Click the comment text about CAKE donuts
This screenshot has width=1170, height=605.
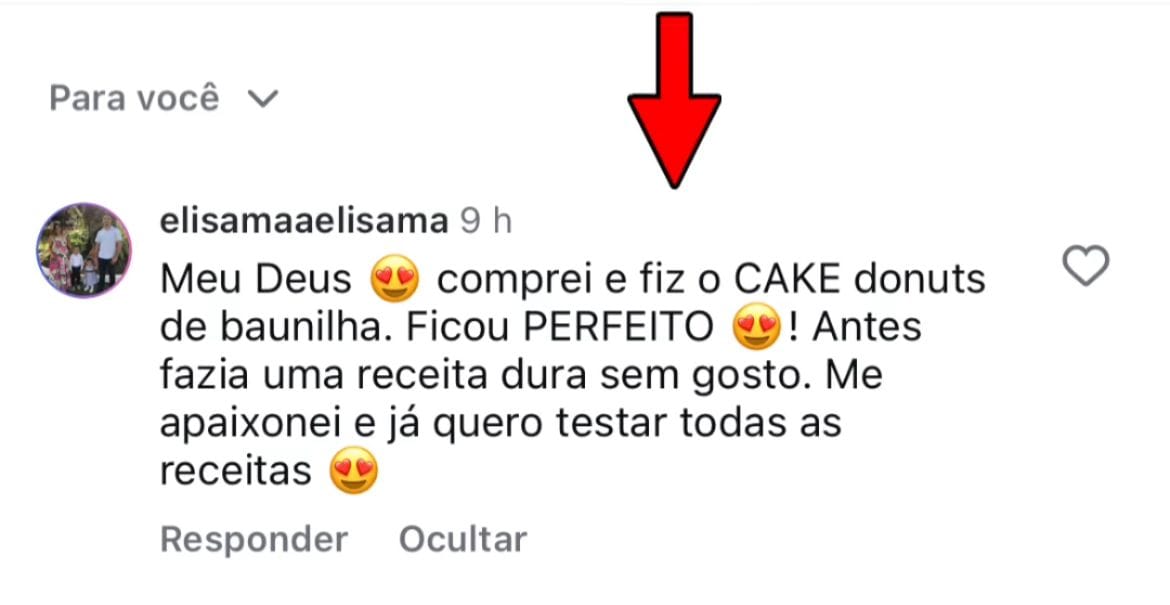pos(573,376)
